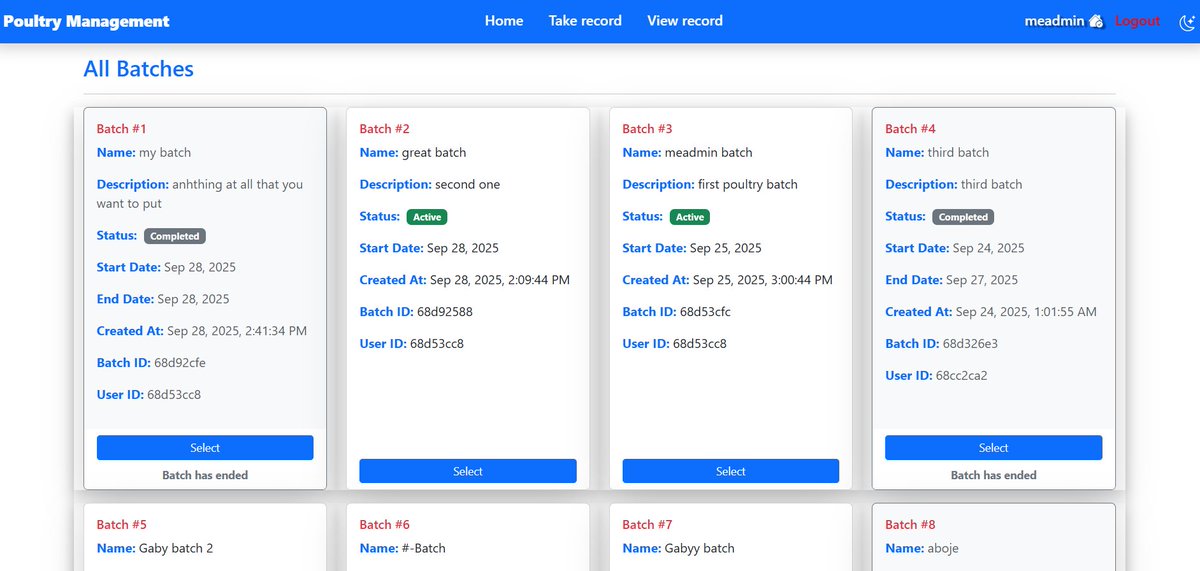Image resolution: width=1200 pixels, height=571 pixels.
Task: Click the Active badge in Batch #3
Action: [690, 217]
